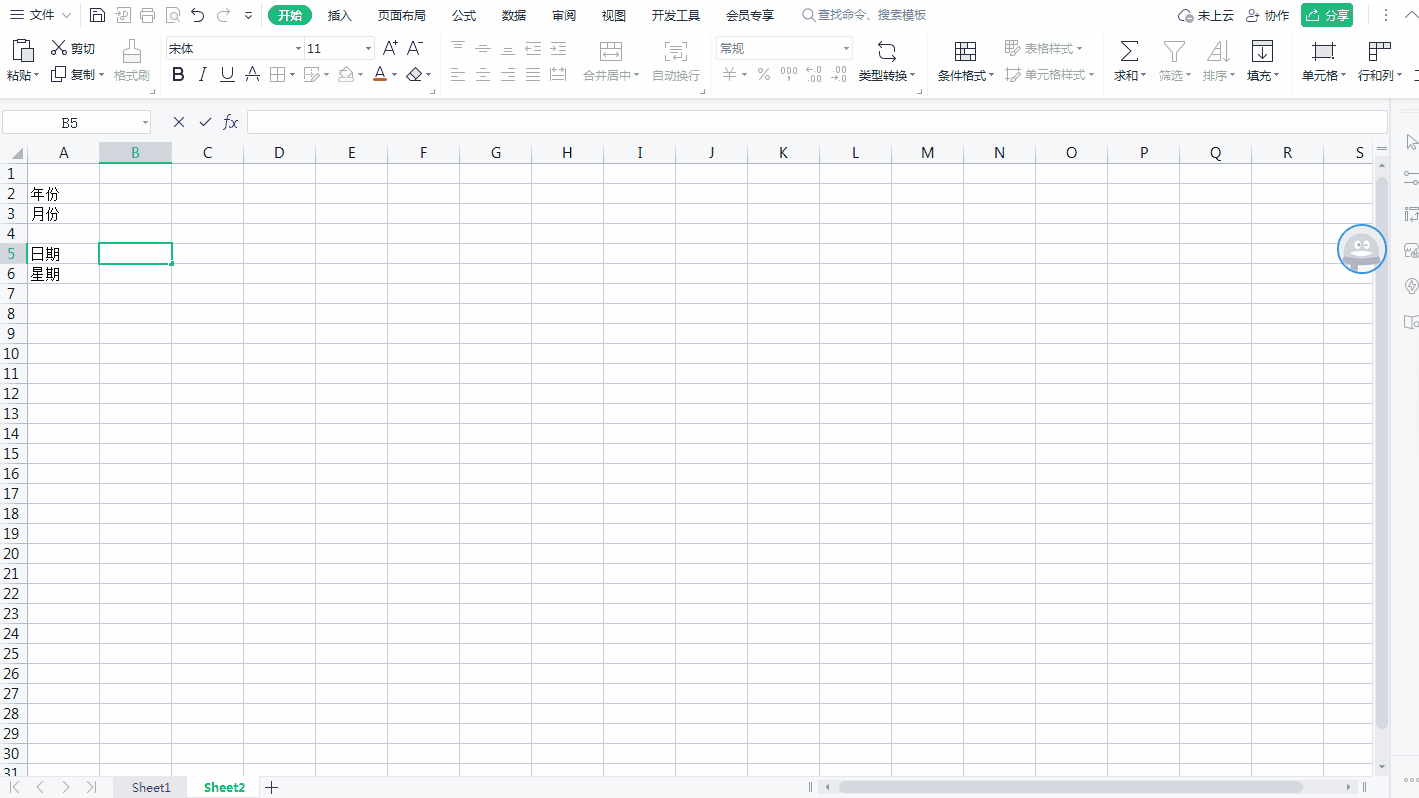
Task: Switch to the Data (数据) tab
Action: tap(514, 15)
